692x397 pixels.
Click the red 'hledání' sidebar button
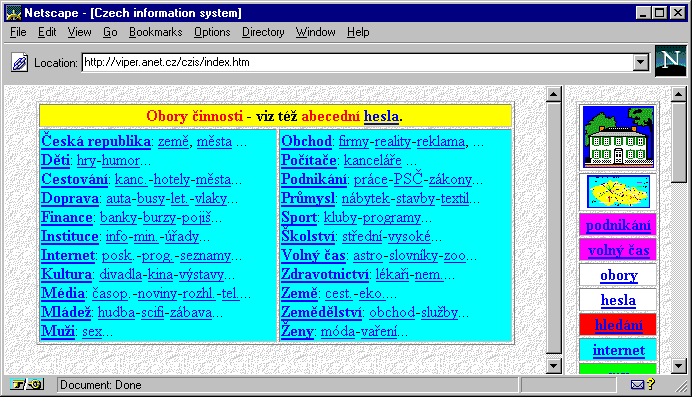(x=618, y=325)
